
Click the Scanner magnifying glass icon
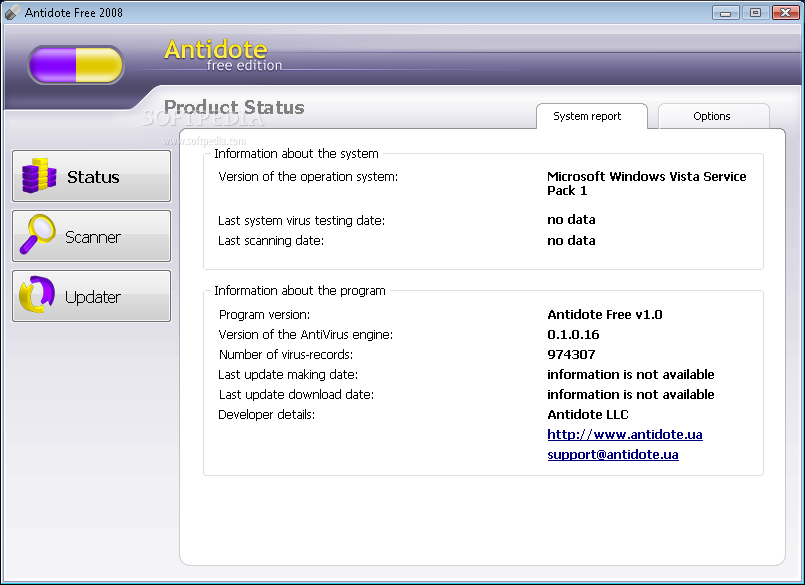pos(37,234)
